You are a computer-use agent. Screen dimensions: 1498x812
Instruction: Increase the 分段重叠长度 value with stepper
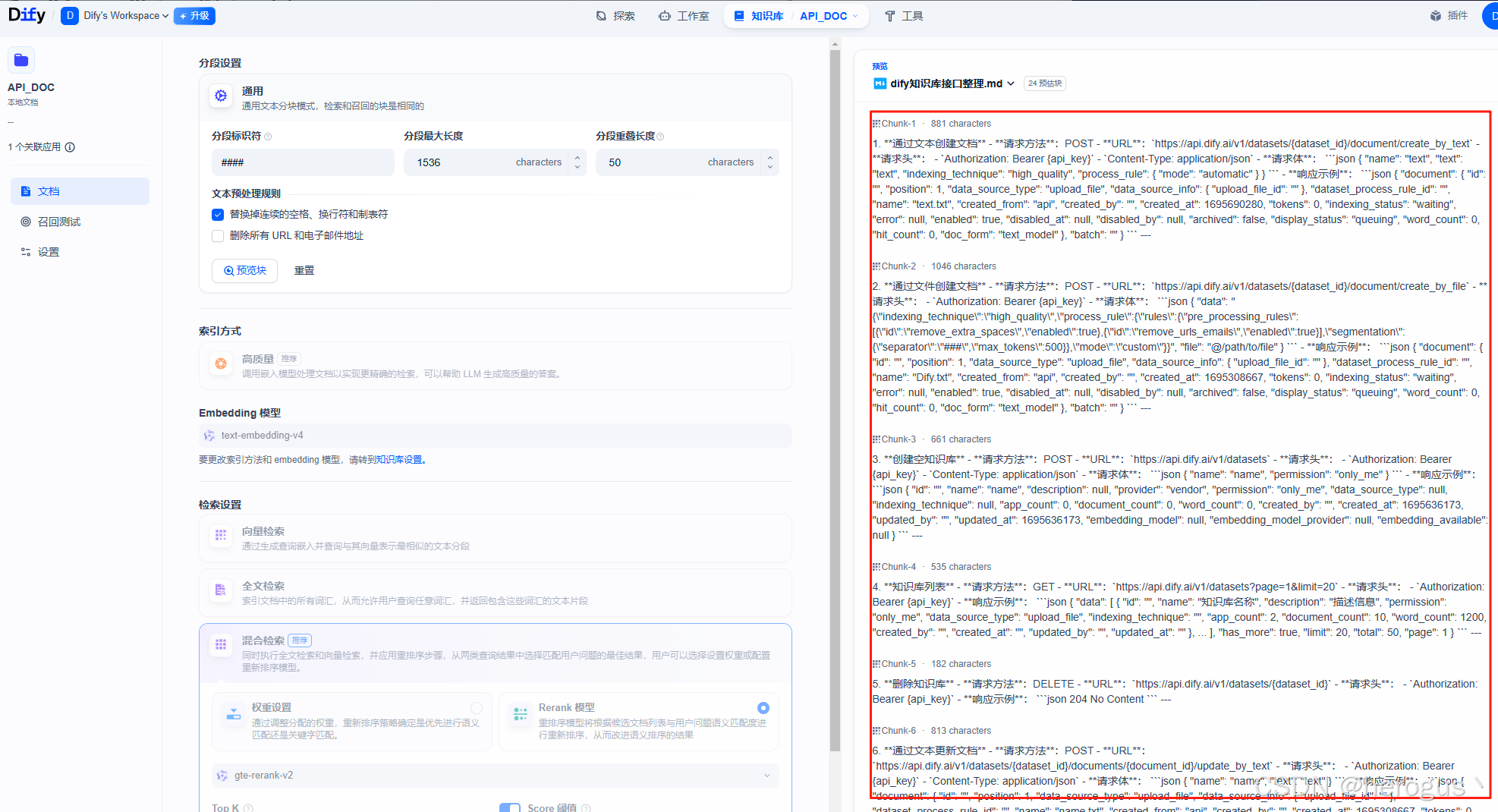click(x=770, y=158)
